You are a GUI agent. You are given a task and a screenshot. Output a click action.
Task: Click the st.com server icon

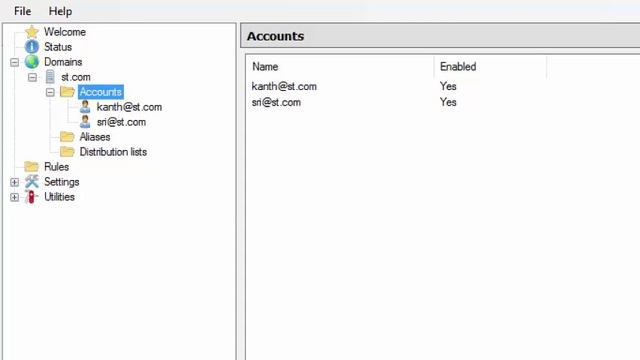pyautogui.click(x=50, y=77)
